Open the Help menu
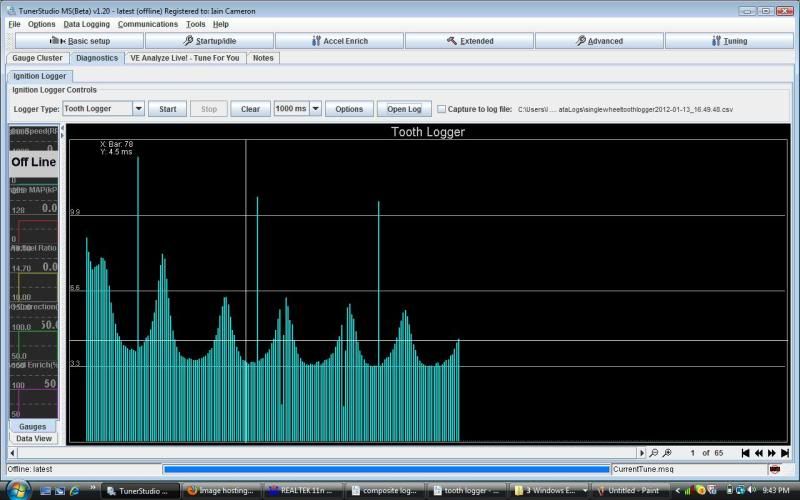 point(220,24)
